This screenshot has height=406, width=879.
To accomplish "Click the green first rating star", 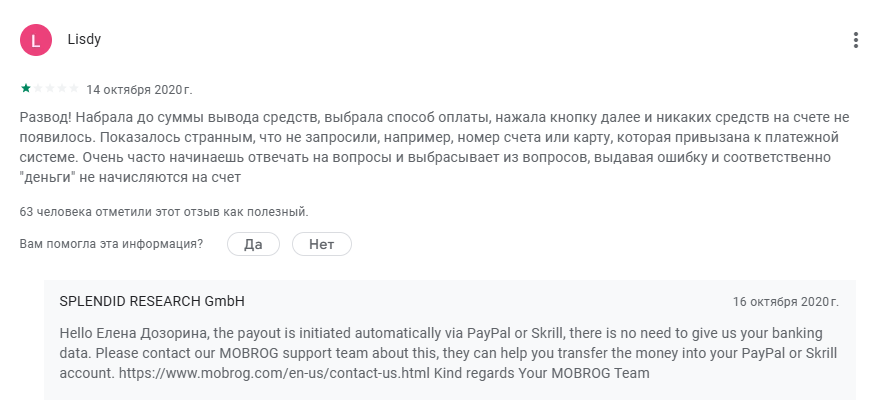I will tap(25, 87).
